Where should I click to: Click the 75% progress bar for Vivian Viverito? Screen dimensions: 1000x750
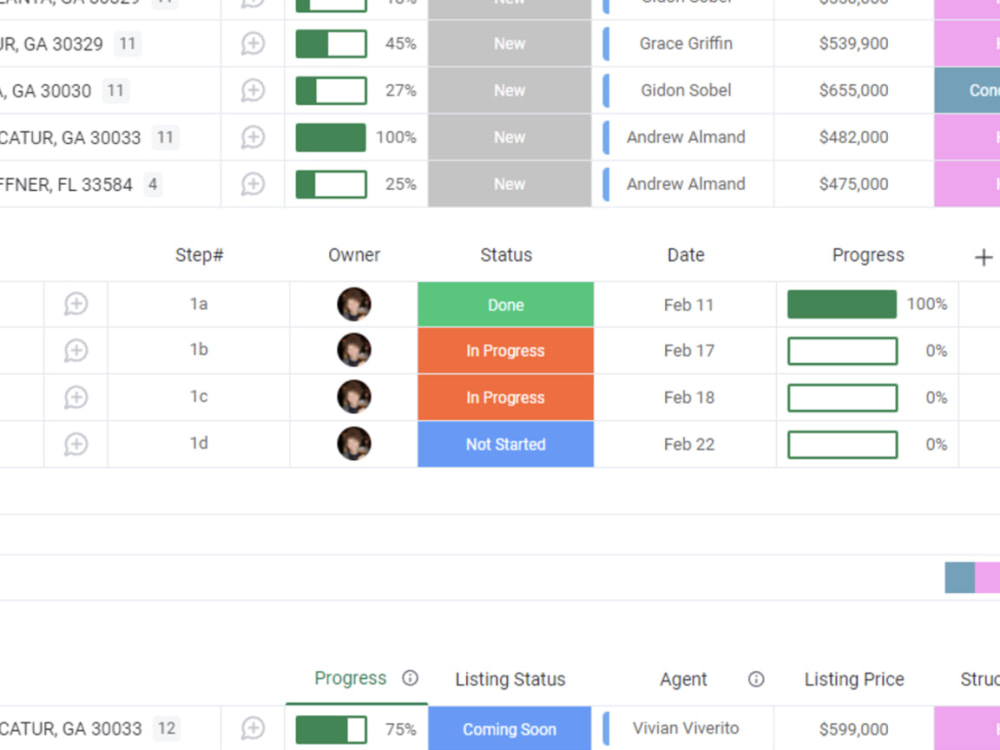tap(331, 728)
